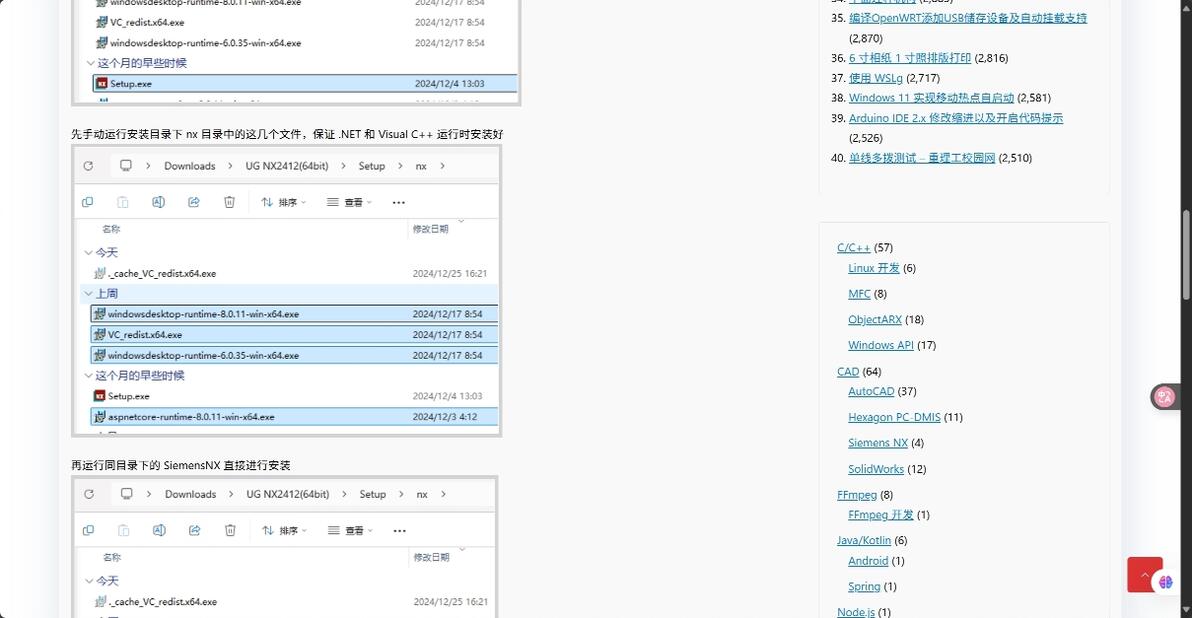Image resolution: width=1192 pixels, height=618 pixels.
Task: Open the Java/Kotlin category link
Action: pyautogui.click(x=864, y=540)
